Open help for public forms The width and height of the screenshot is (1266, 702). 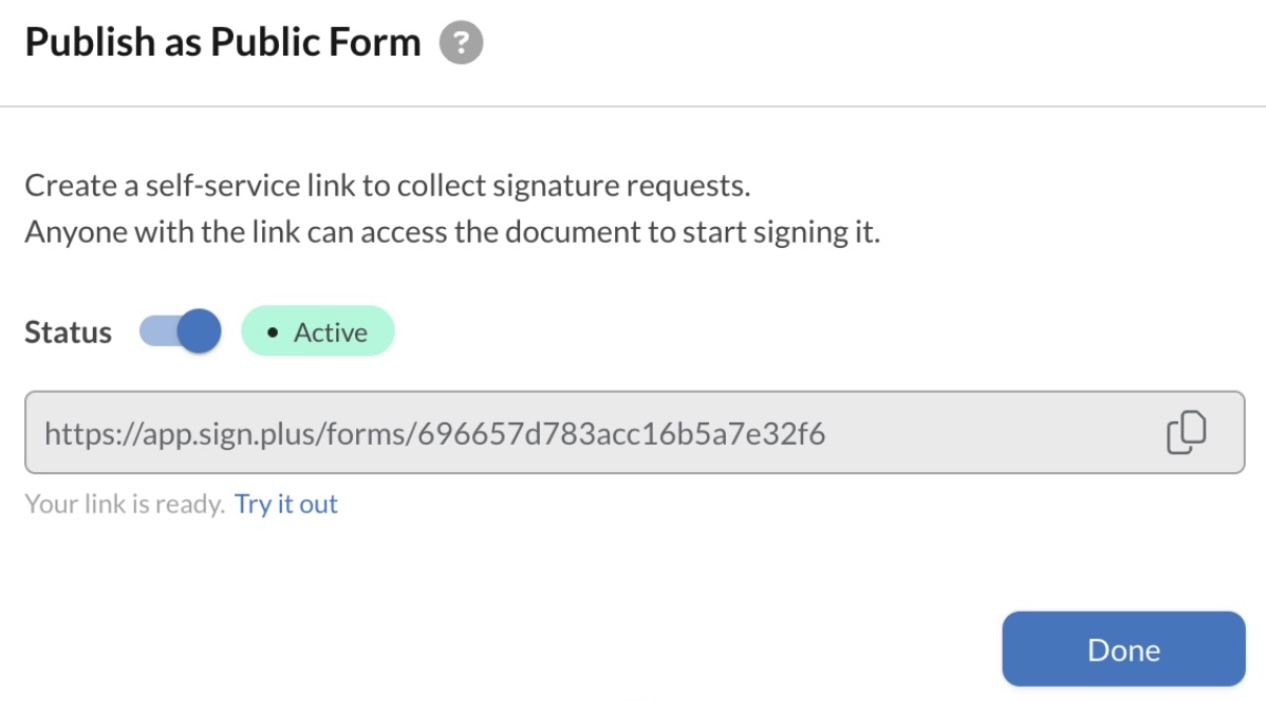[x=461, y=44]
